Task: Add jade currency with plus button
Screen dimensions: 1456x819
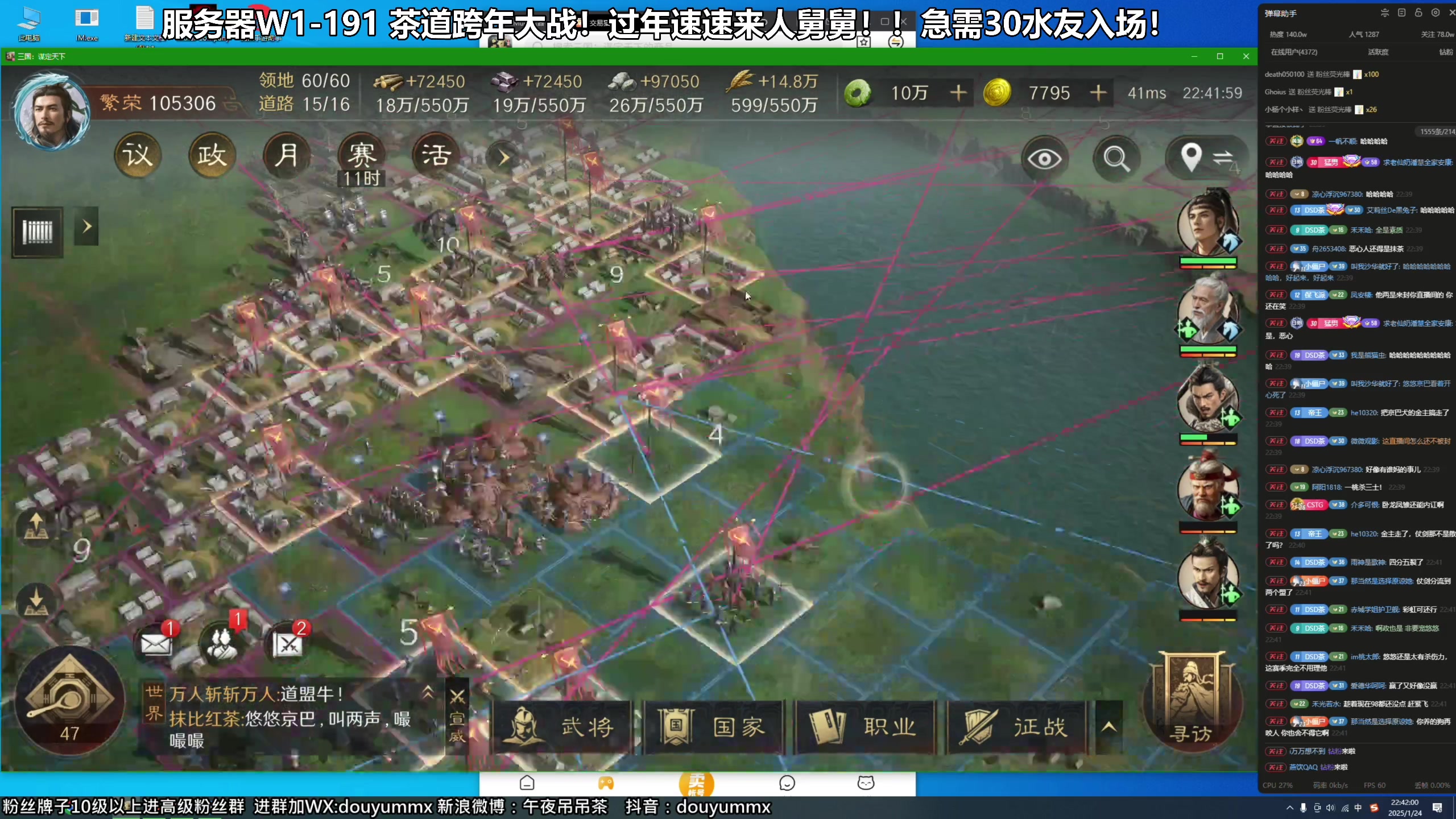Action: (x=958, y=93)
